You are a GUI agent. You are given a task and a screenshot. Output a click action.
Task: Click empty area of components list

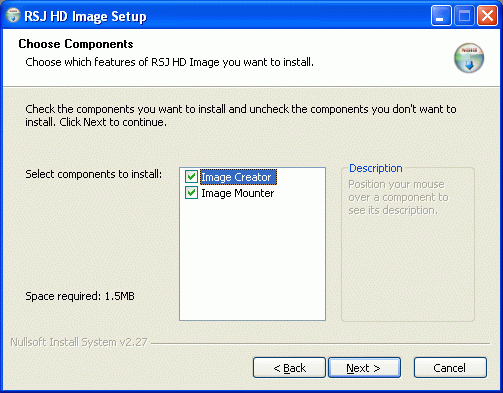point(252,260)
